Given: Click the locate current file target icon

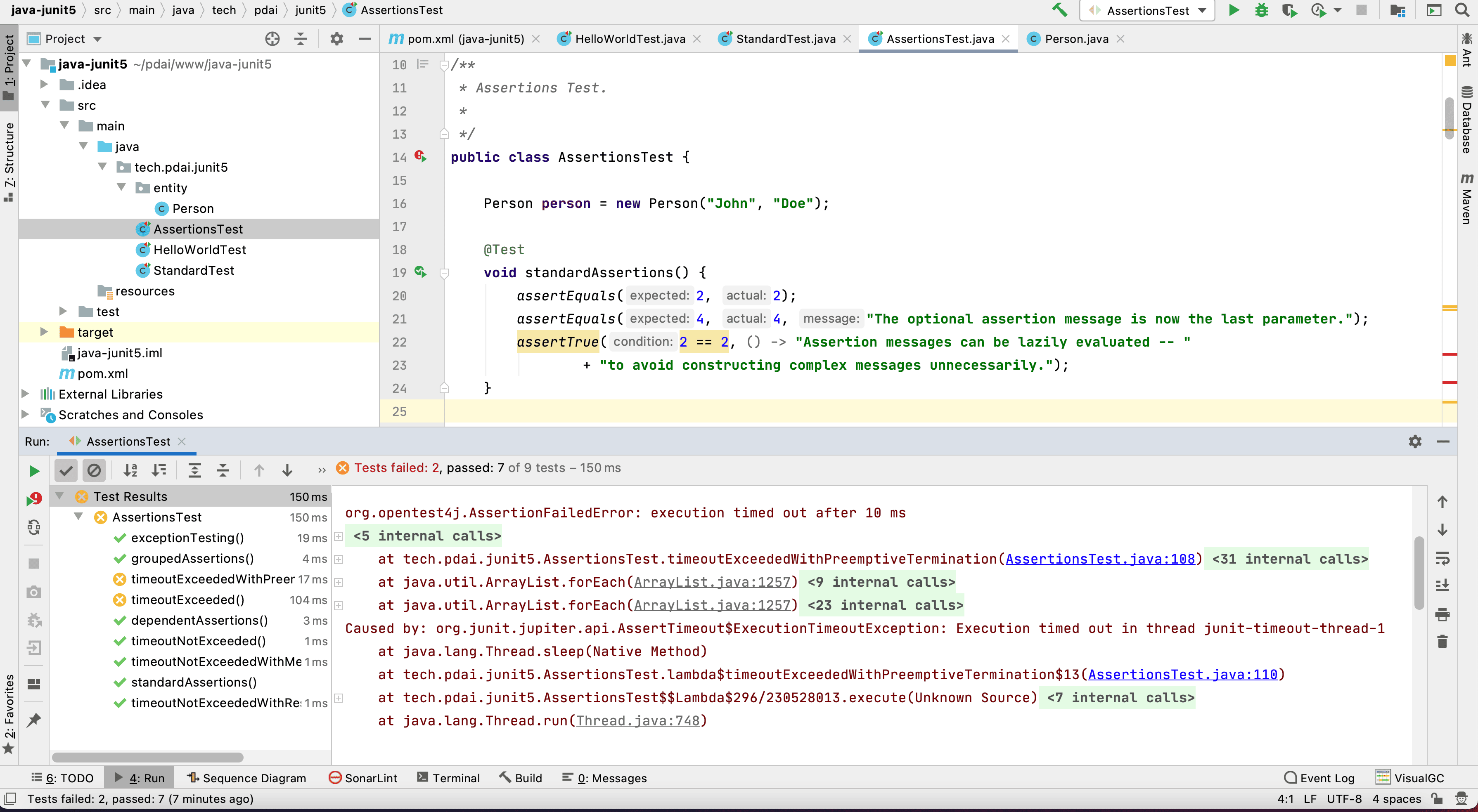Looking at the screenshot, I should point(272,39).
